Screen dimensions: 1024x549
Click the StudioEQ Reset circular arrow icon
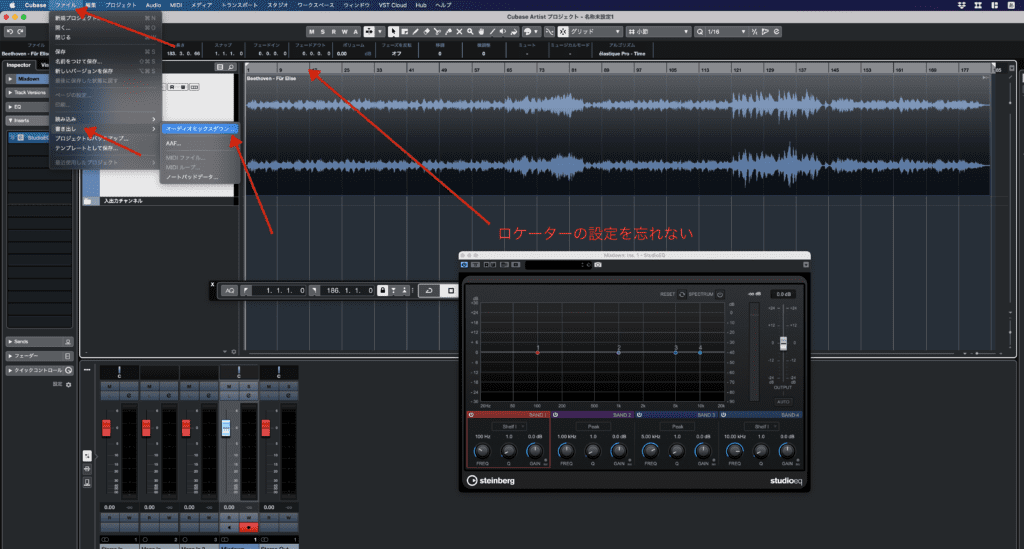pyautogui.click(x=682, y=294)
